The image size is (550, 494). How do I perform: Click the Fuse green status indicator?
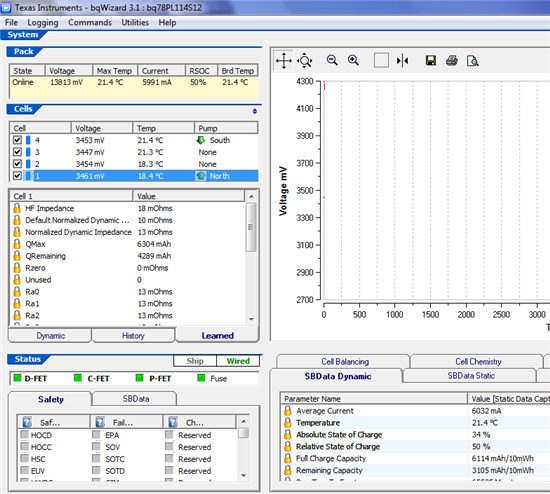[201, 378]
